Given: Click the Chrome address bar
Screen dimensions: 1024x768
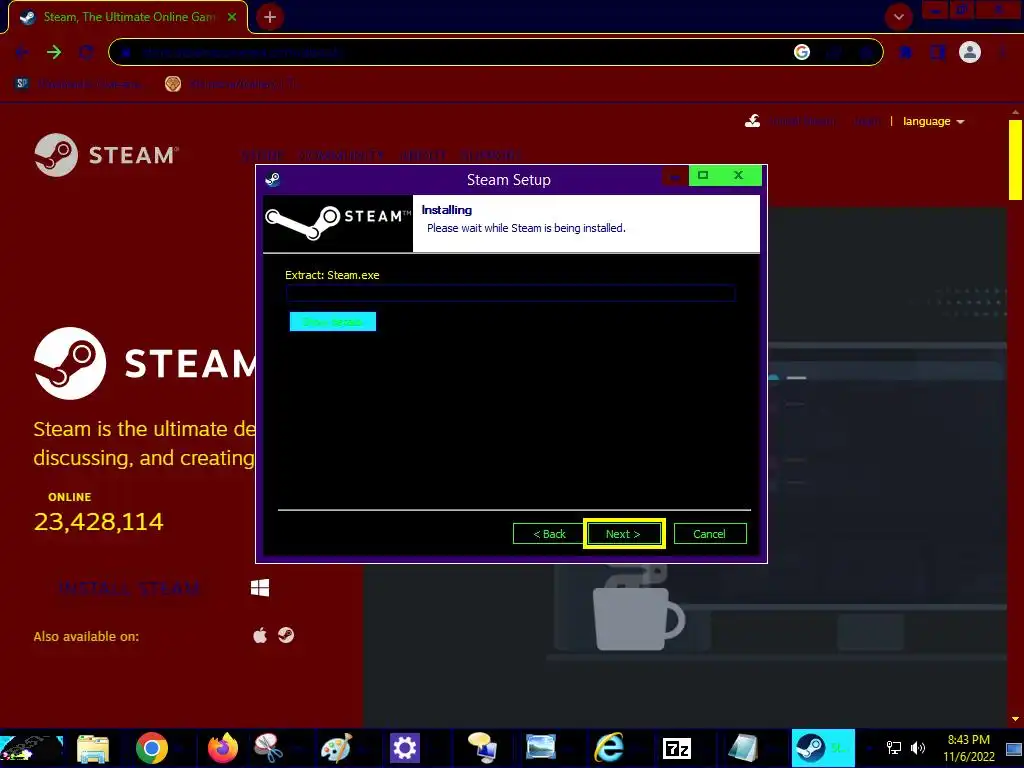Looking at the screenshot, I should [x=496, y=52].
